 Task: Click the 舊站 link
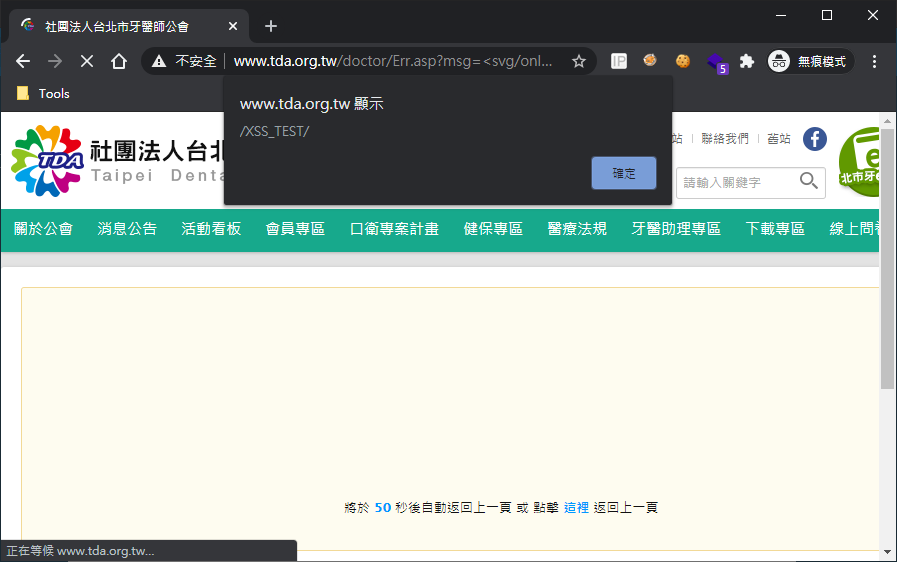tap(779, 138)
